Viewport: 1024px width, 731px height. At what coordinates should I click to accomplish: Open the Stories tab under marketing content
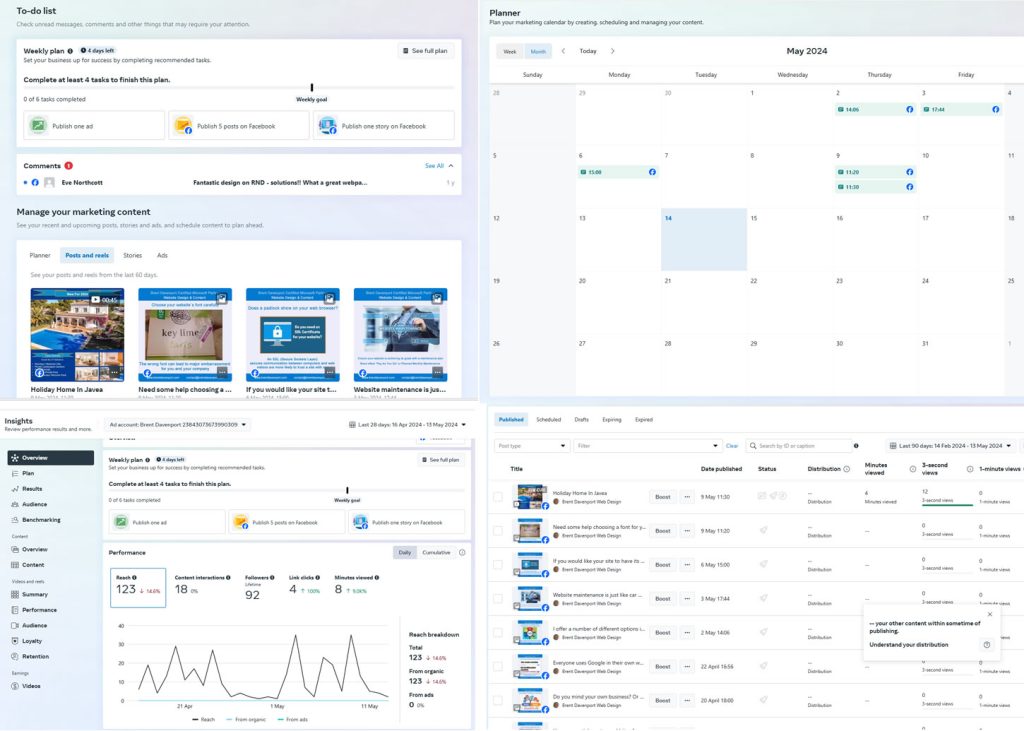click(132, 256)
